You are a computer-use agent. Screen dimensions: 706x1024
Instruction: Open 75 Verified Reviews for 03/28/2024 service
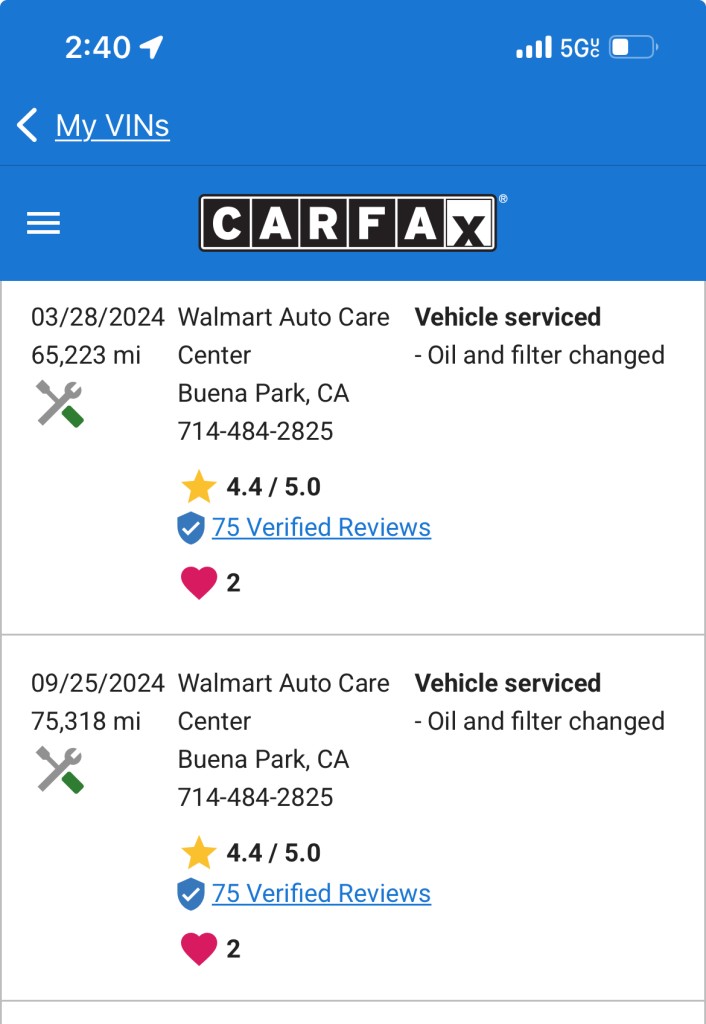click(321, 527)
